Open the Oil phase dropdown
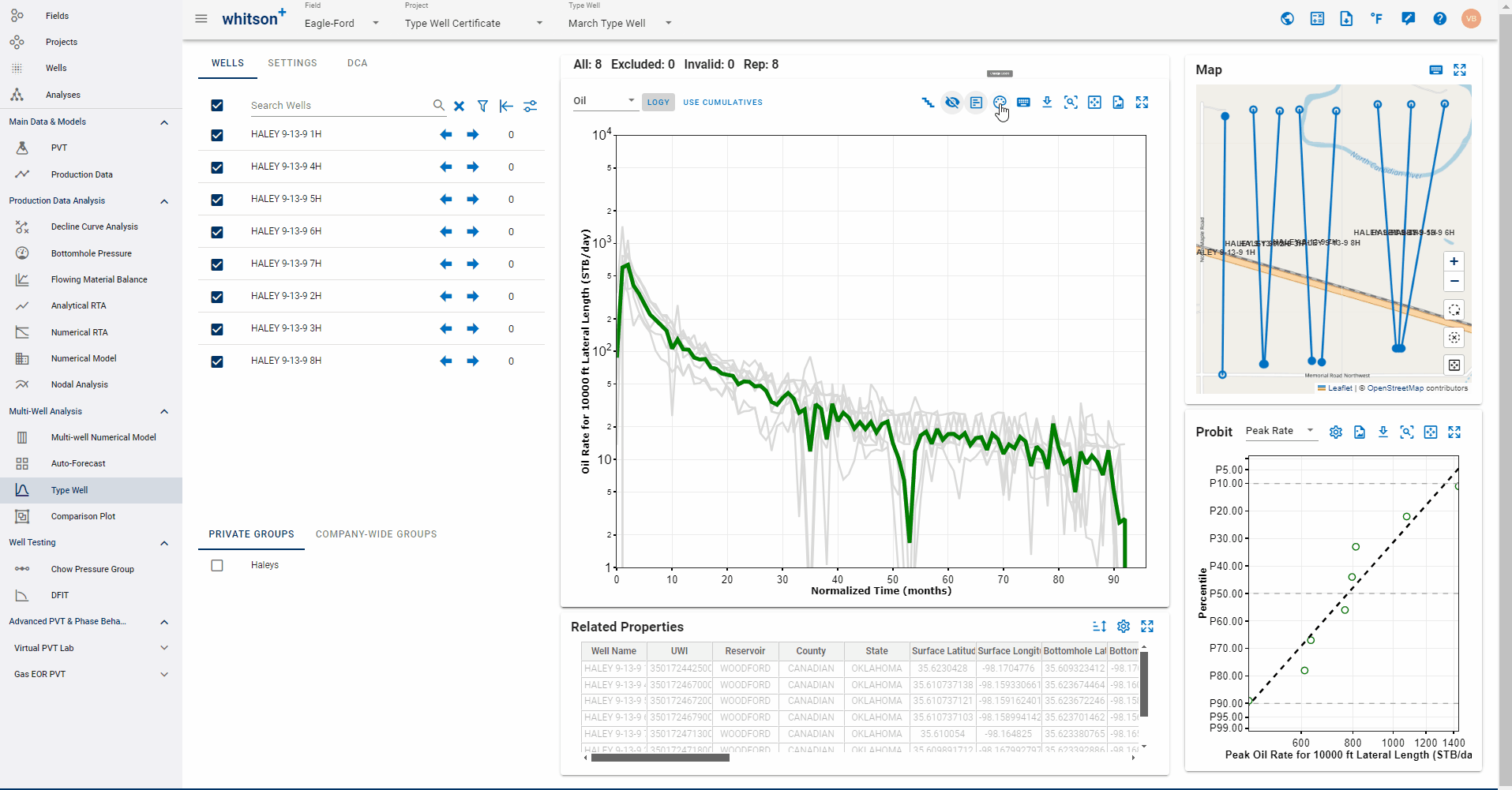This screenshot has height=790, width=1512. click(x=605, y=101)
